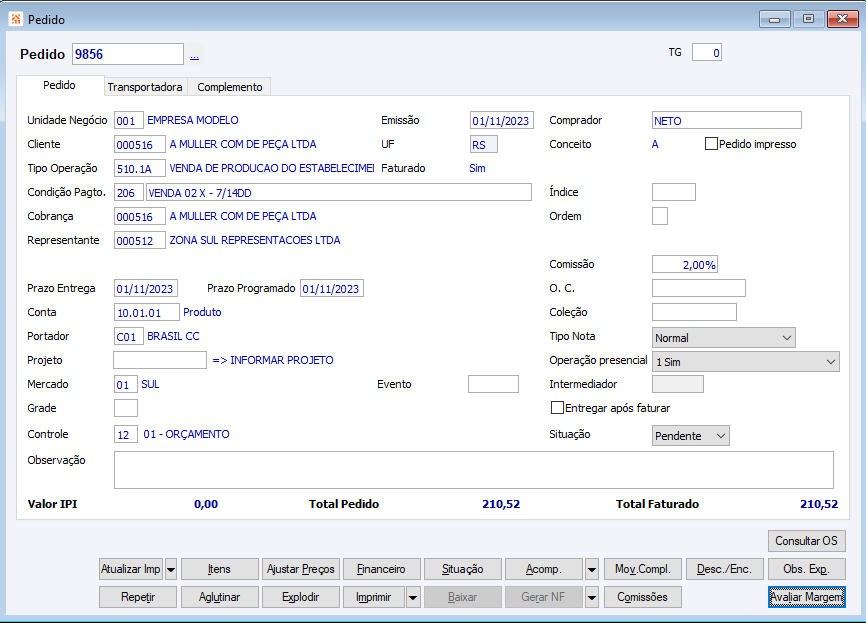
Task: Click the Repetir button
Action: pos(138,597)
